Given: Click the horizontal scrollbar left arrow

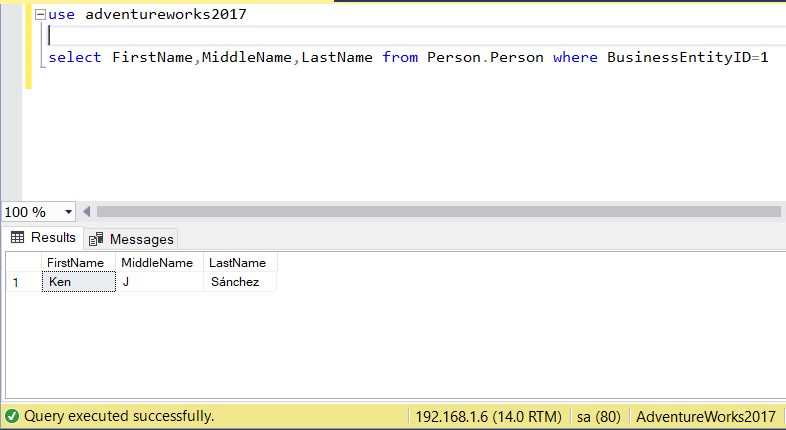Looking at the screenshot, I should [87, 212].
